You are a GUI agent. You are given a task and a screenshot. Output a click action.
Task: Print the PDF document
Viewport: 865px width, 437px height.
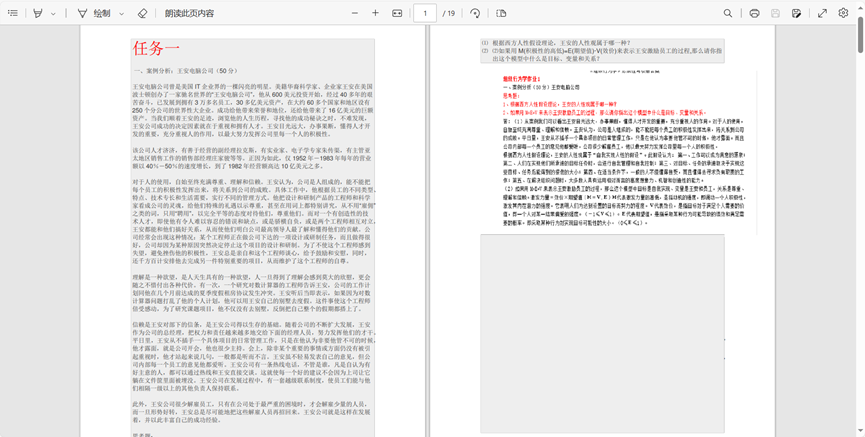click(x=754, y=14)
